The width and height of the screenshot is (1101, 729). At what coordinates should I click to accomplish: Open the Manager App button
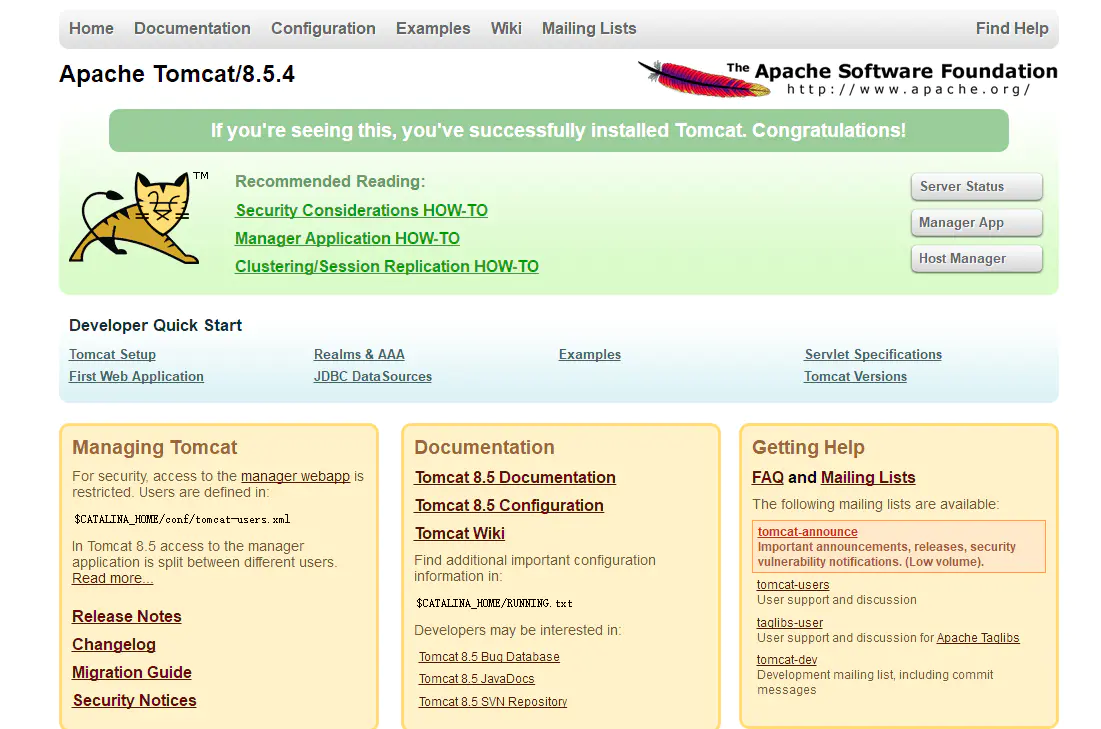977,223
